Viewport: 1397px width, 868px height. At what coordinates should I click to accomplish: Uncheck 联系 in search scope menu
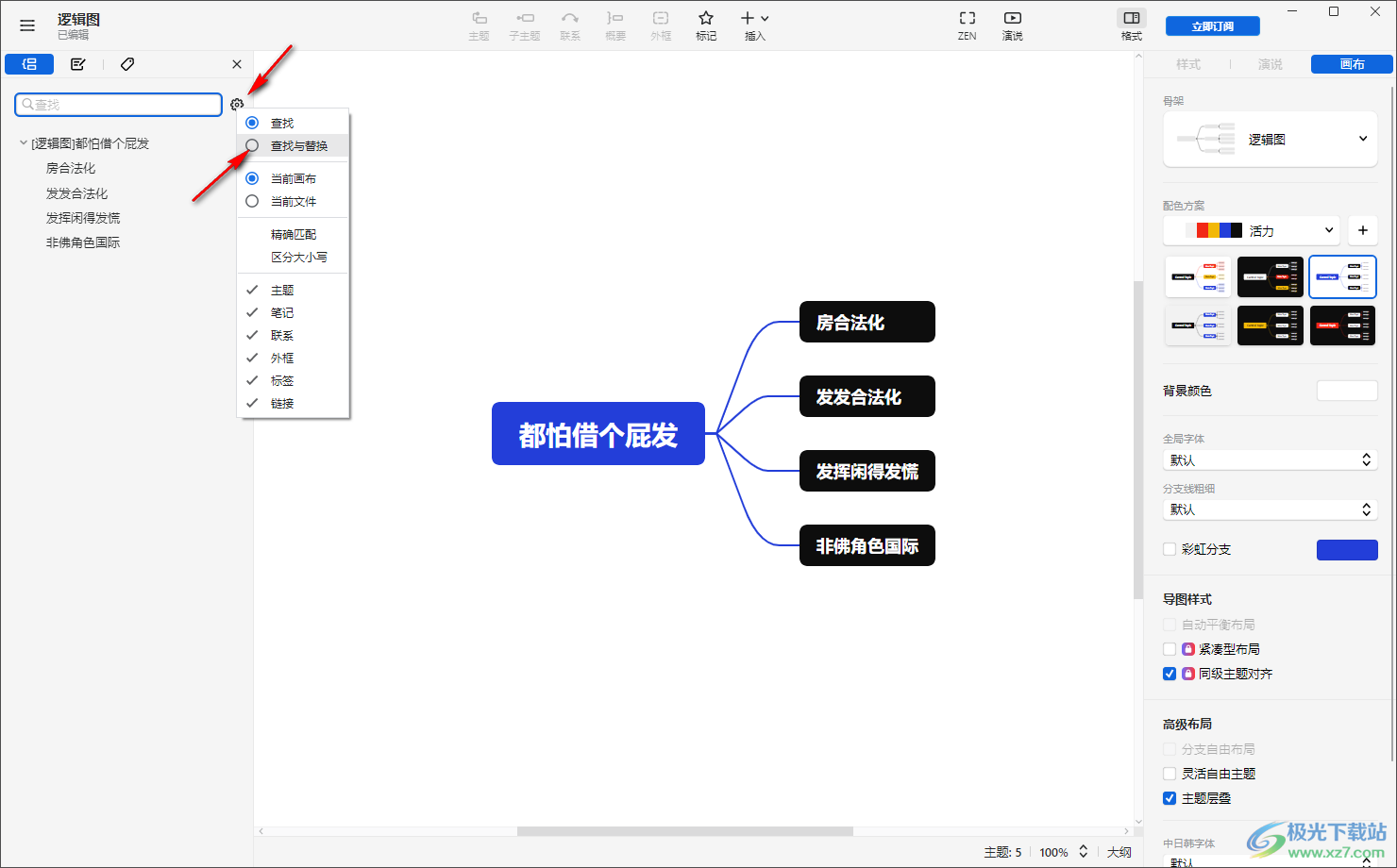[293, 335]
